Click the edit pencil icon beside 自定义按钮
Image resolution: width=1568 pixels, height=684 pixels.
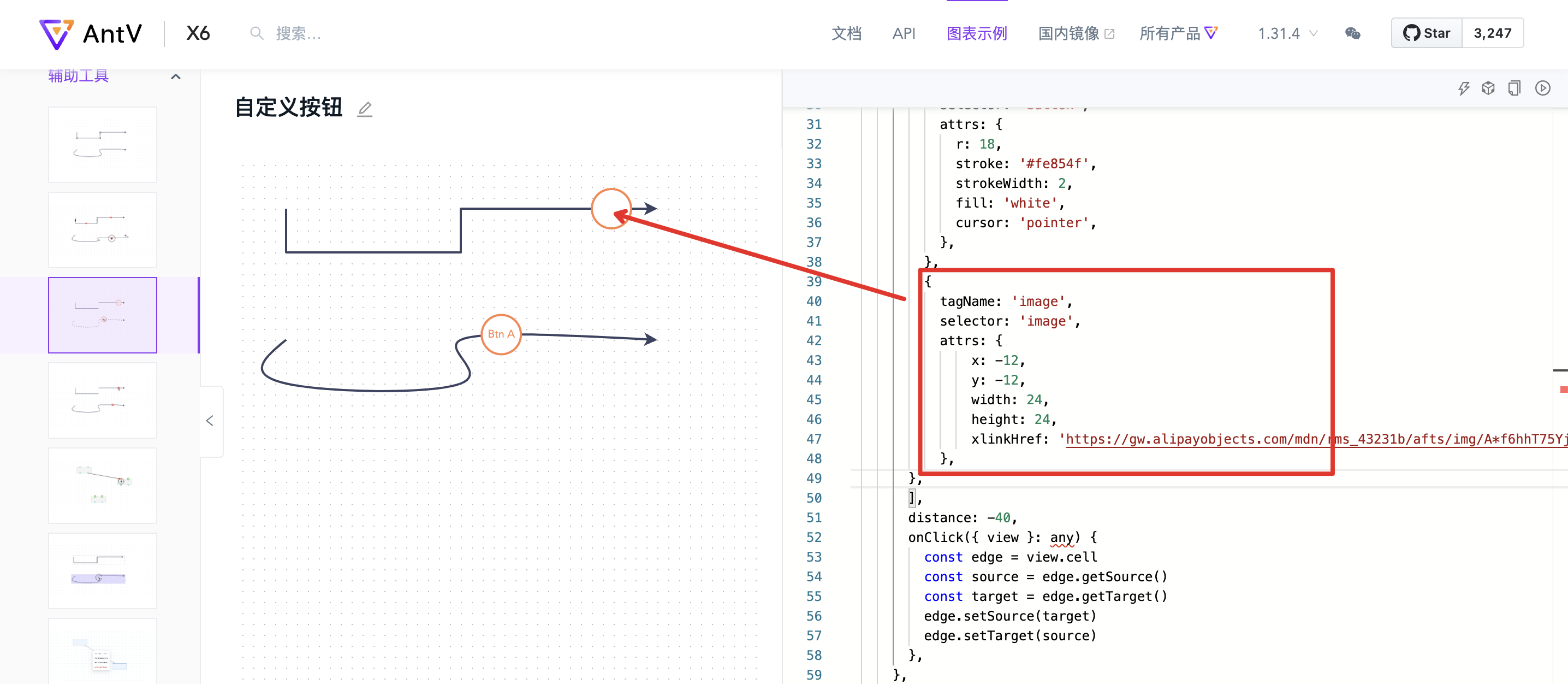[x=365, y=109]
